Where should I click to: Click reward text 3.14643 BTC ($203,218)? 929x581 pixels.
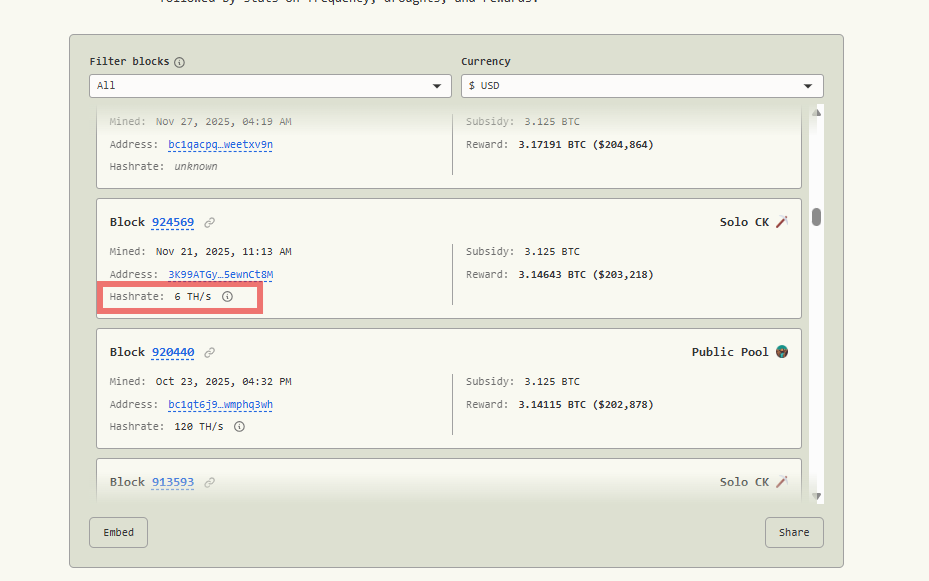tap(586, 274)
